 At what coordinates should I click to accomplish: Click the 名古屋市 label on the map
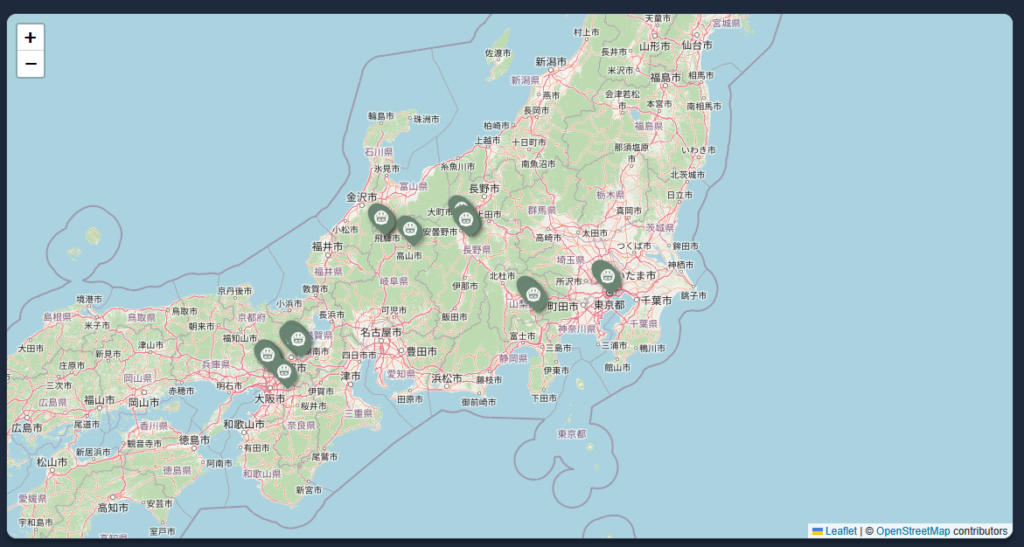381,332
